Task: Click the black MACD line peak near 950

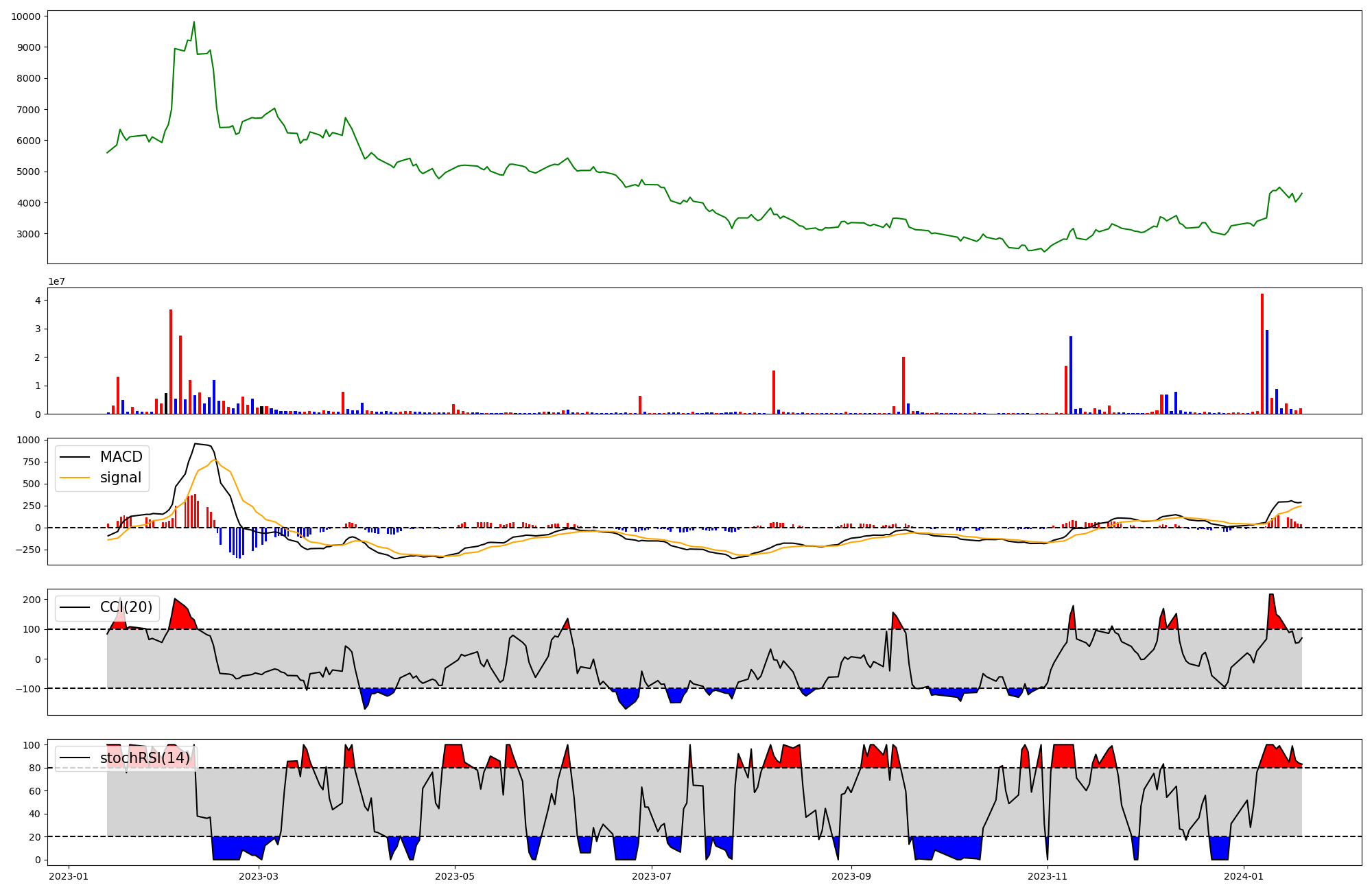Action: (196, 443)
